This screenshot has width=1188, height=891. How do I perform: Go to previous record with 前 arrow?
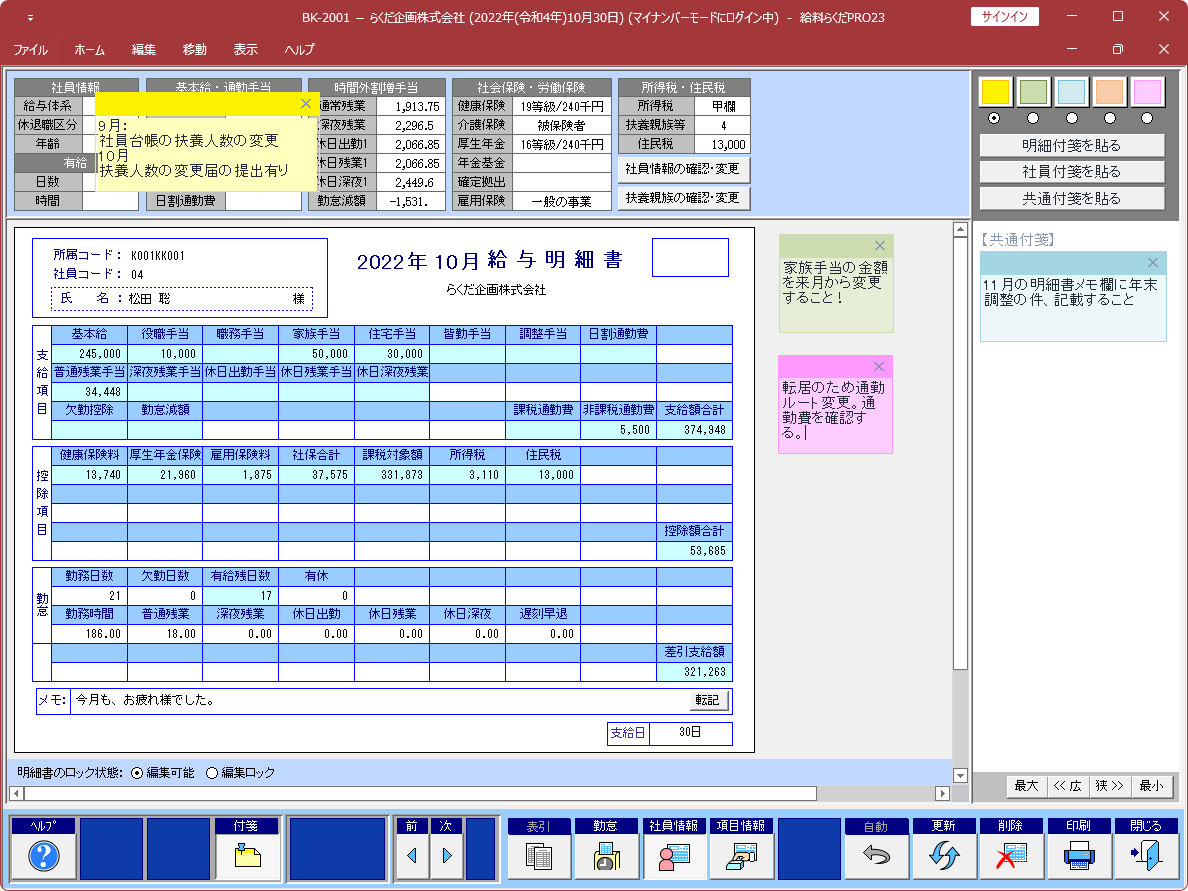point(412,856)
